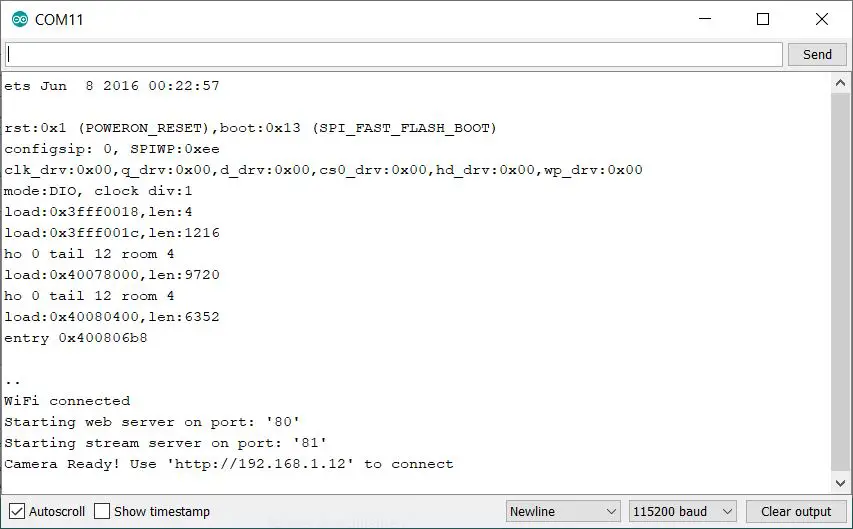Click the 'Starting web server on port' line
The width and height of the screenshot is (853, 529).
152,422
